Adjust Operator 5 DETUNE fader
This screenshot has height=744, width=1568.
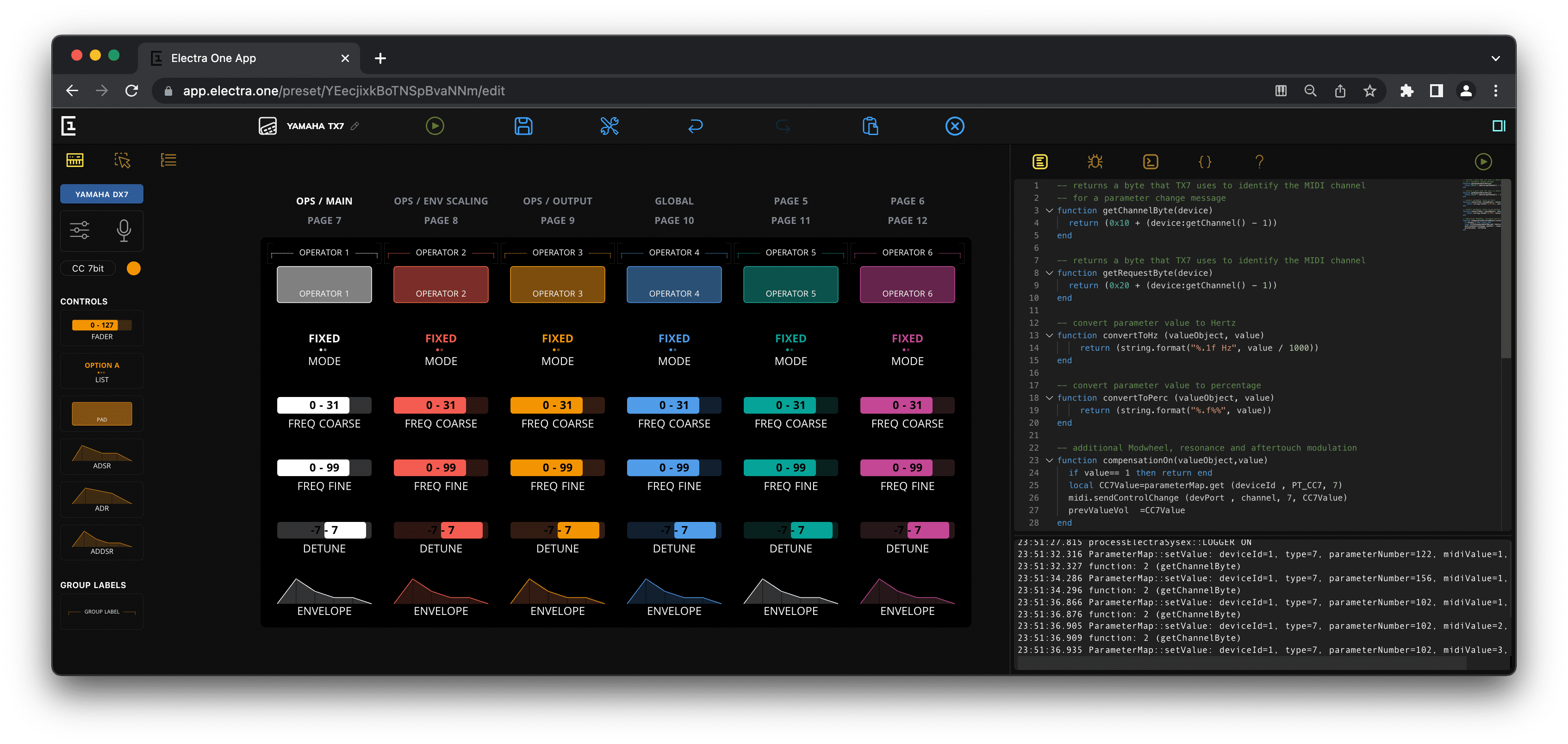click(790, 531)
